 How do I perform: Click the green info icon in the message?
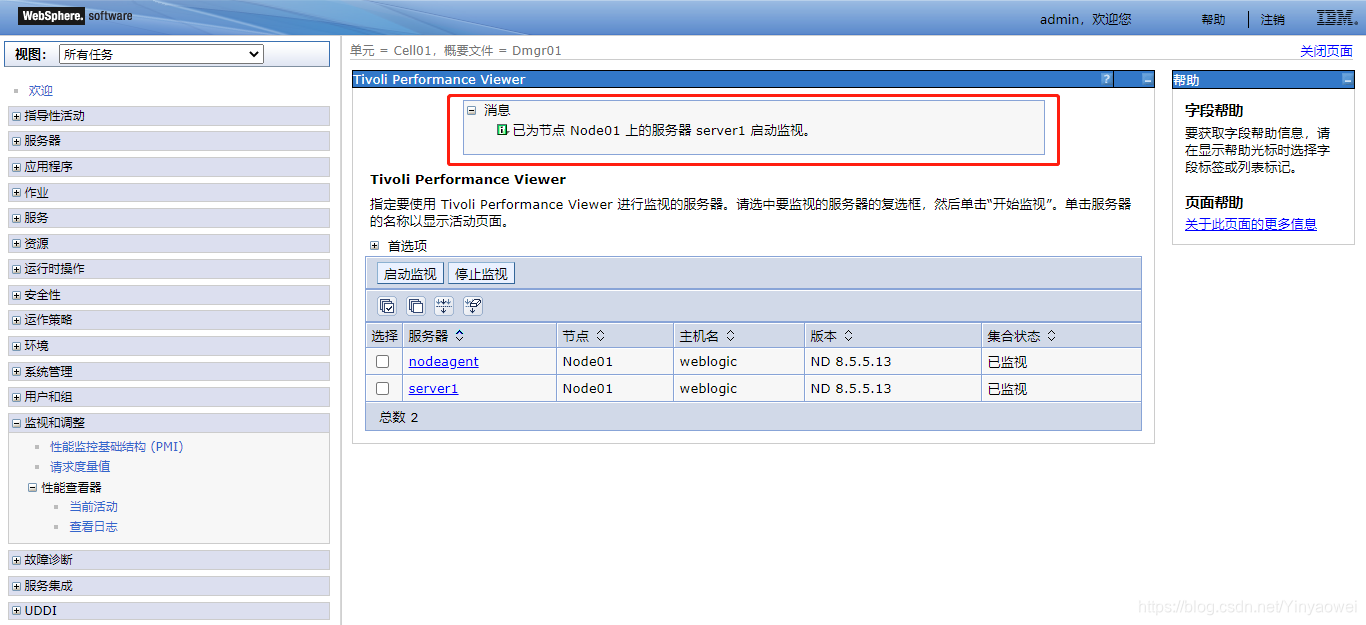502,130
